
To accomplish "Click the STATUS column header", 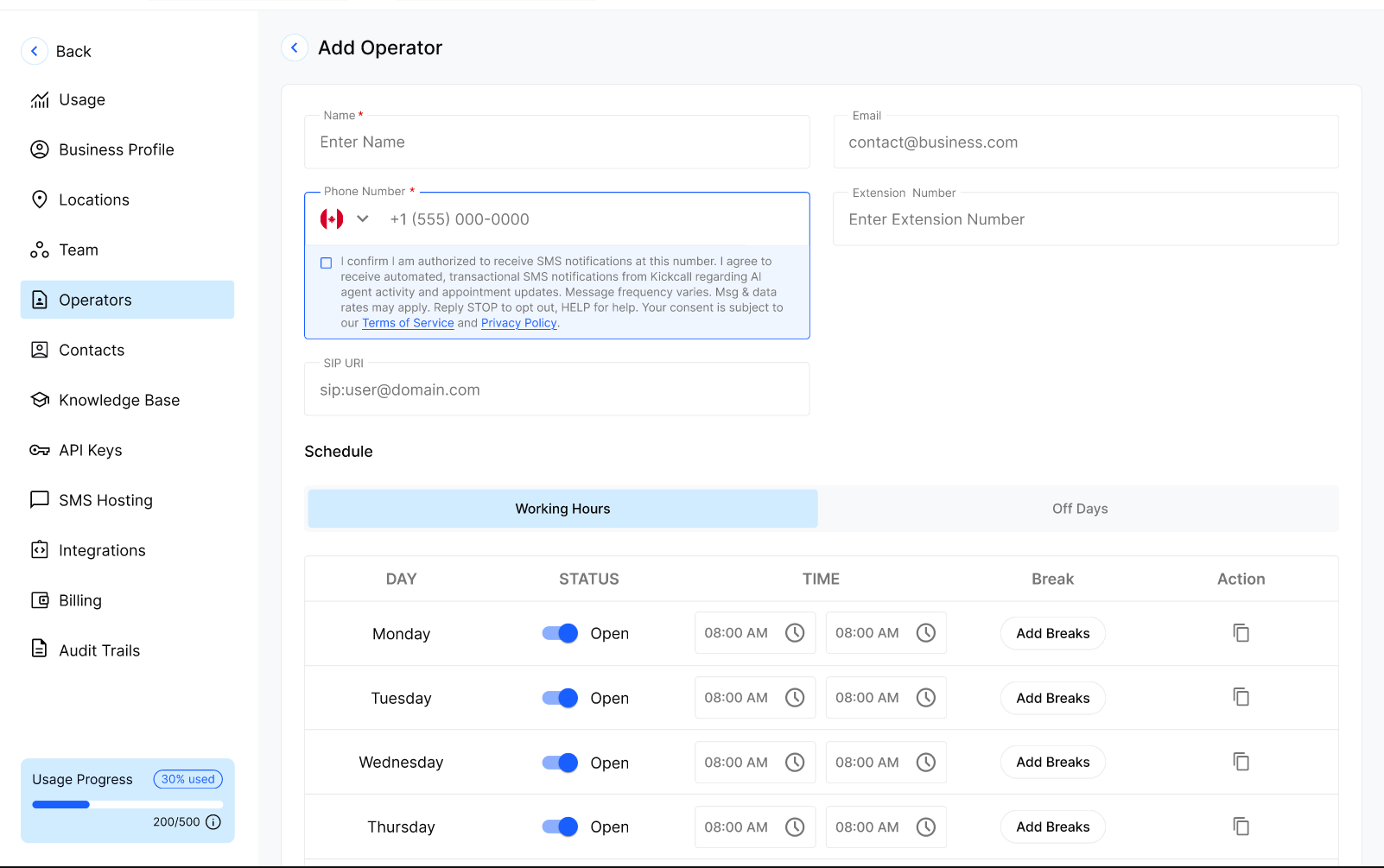I will 589,579.
